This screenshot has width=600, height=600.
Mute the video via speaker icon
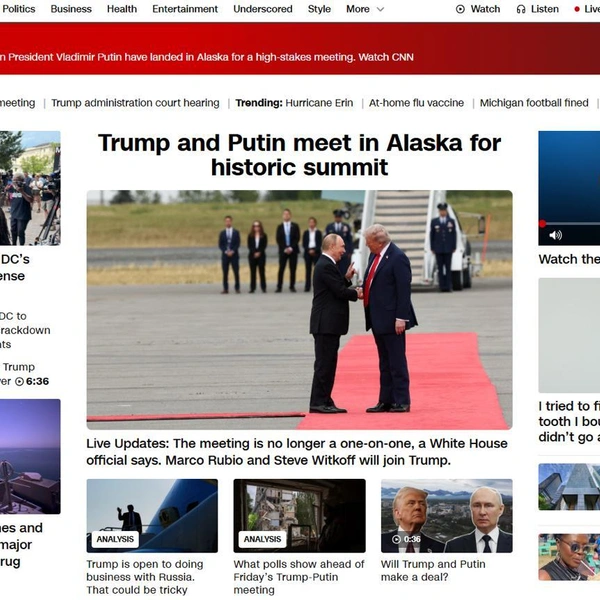[x=555, y=235]
